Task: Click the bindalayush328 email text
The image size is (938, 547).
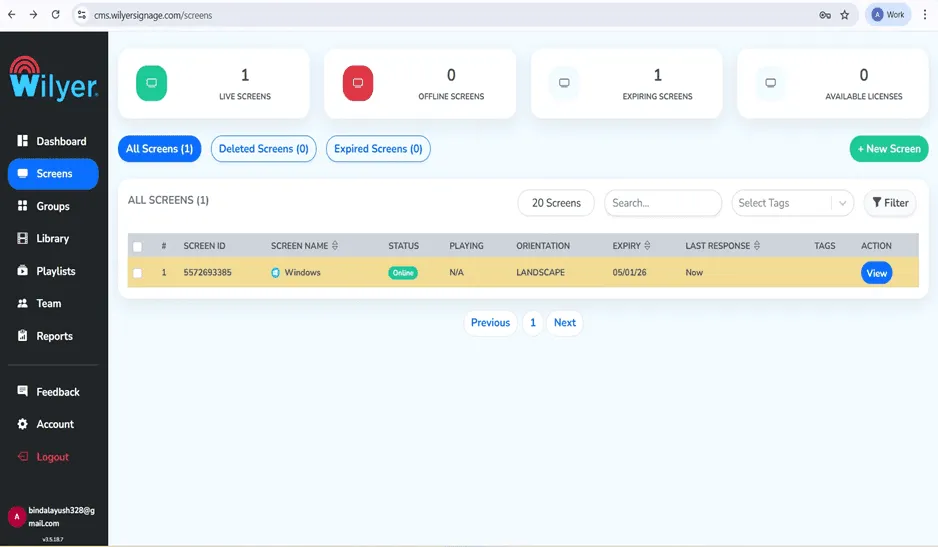Action: click(62, 516)
